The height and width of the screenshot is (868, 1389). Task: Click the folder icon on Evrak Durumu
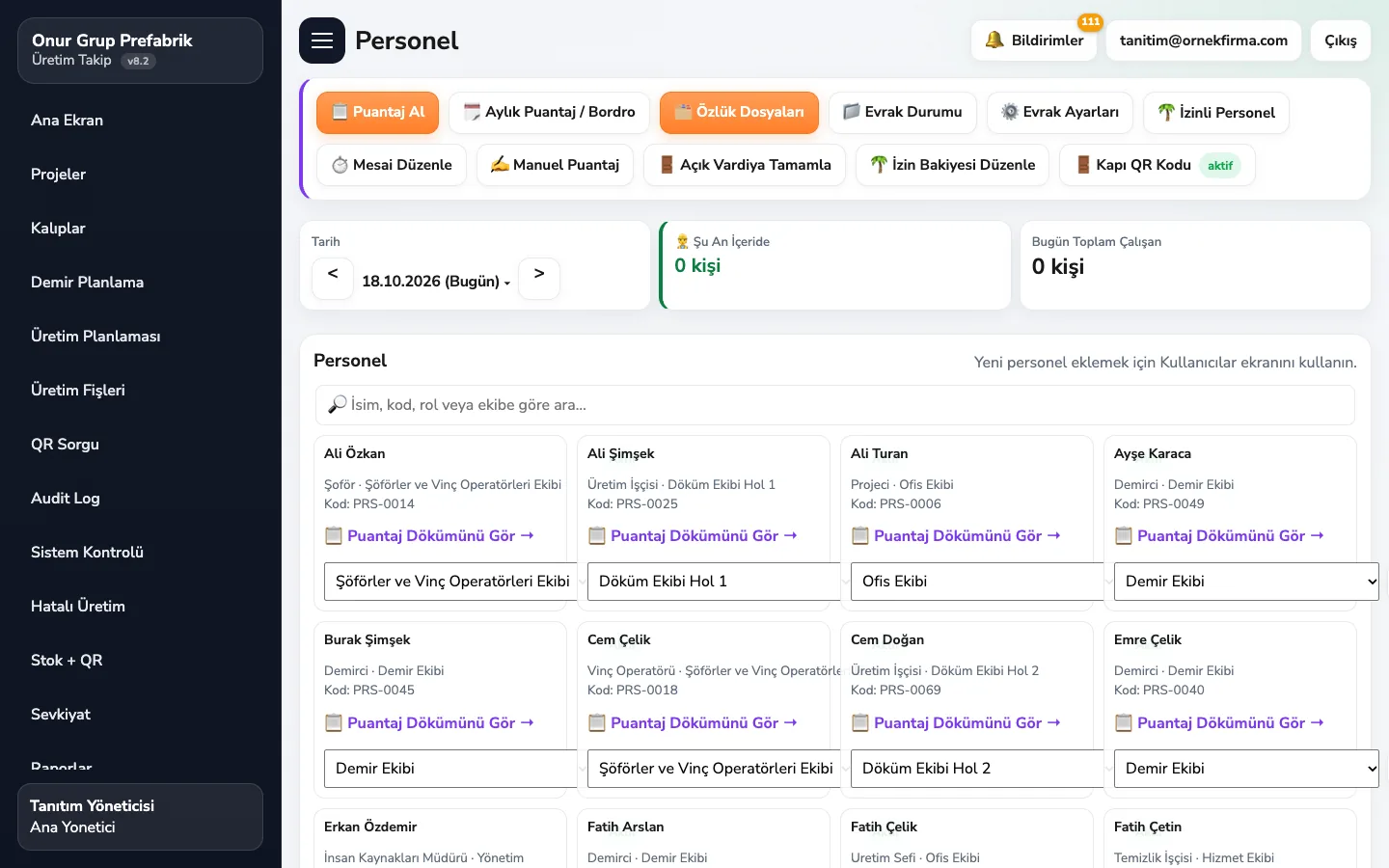pyautogui.click(x=852, y=112)
